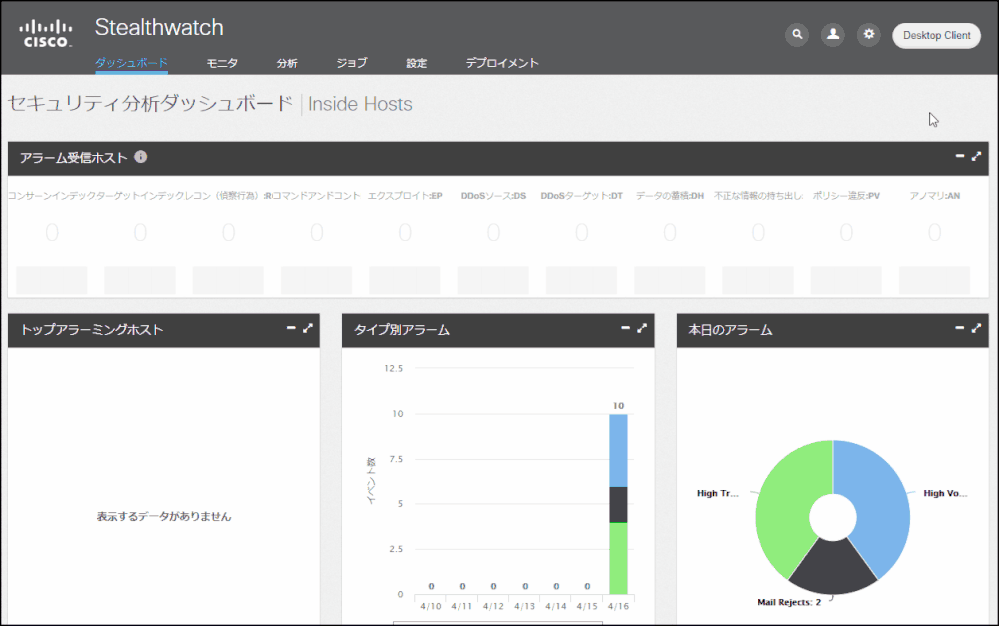Select the DDoSソース:DS alarm category

[493, 196]
